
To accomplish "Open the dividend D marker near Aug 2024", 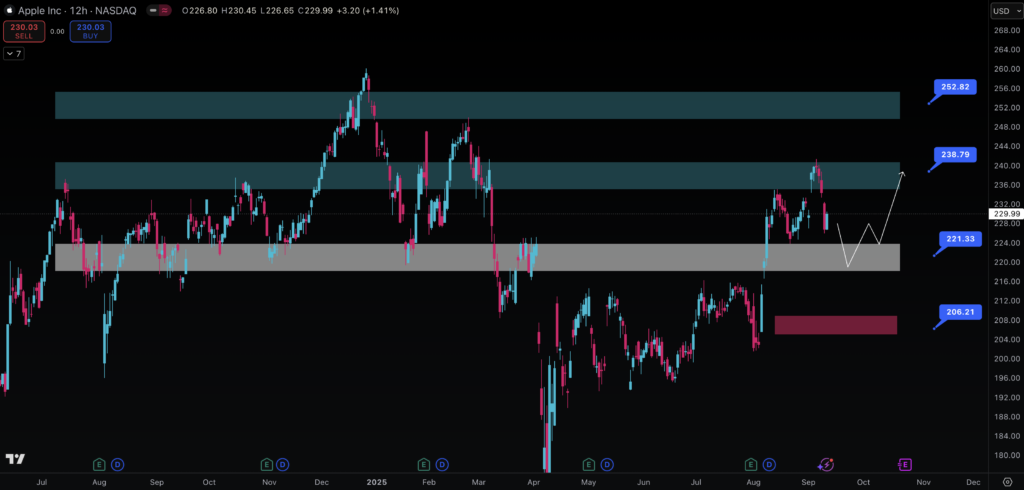I will (117, 465).
